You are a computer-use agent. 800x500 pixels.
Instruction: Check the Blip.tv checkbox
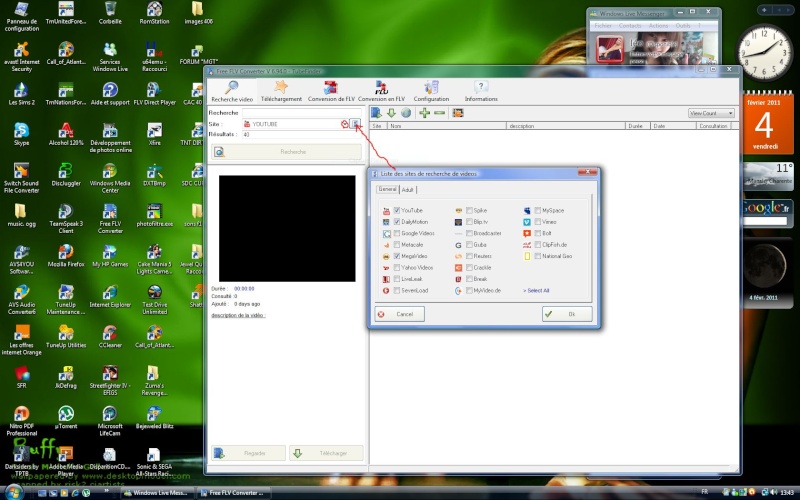coord(469,222)
